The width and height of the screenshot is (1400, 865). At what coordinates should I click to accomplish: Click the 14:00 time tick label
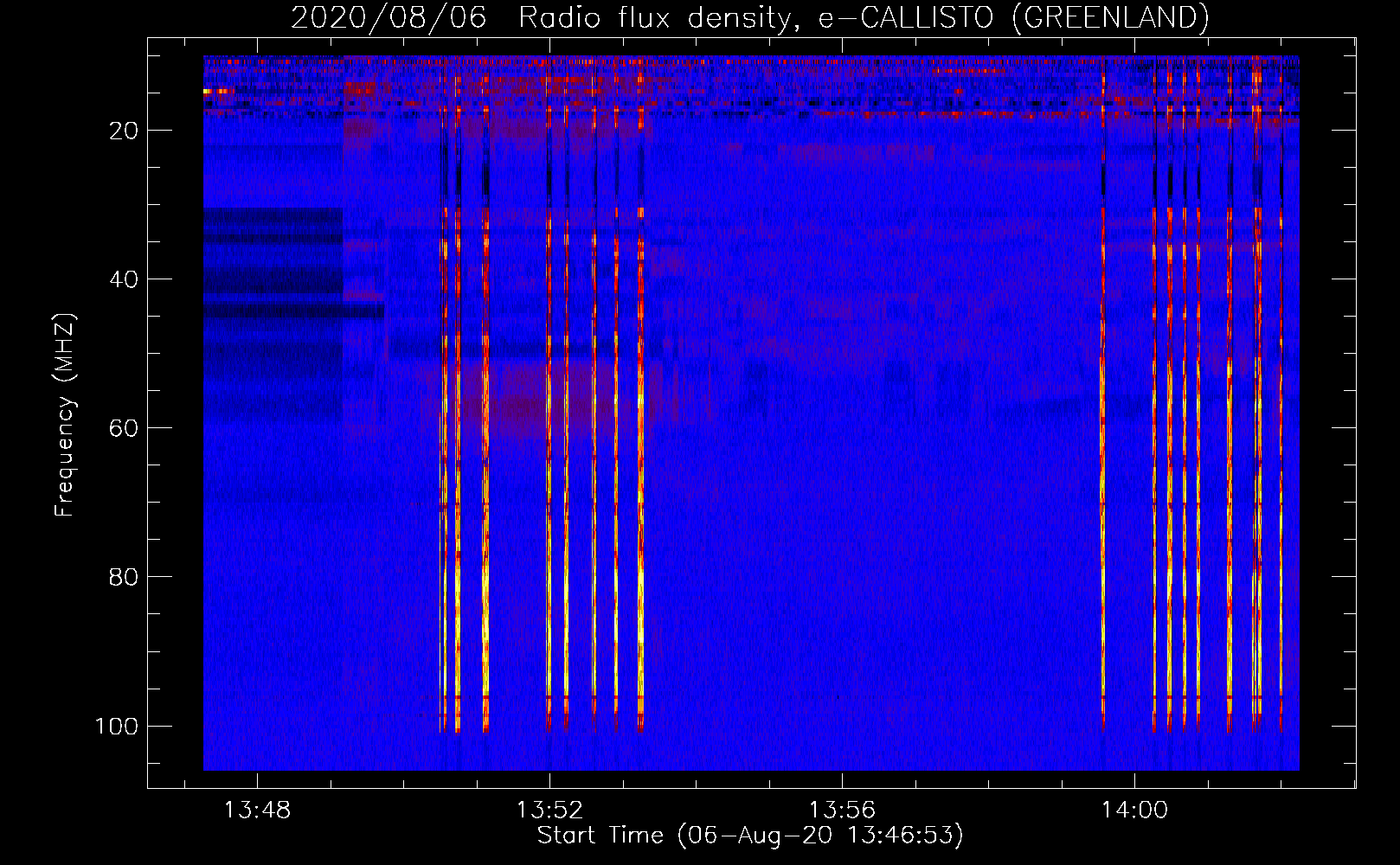(1134, 811)
